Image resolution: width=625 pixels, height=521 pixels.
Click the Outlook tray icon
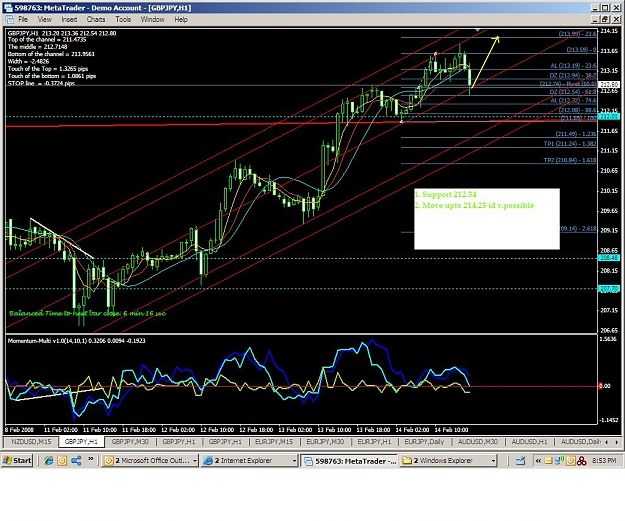pos(571,461)
